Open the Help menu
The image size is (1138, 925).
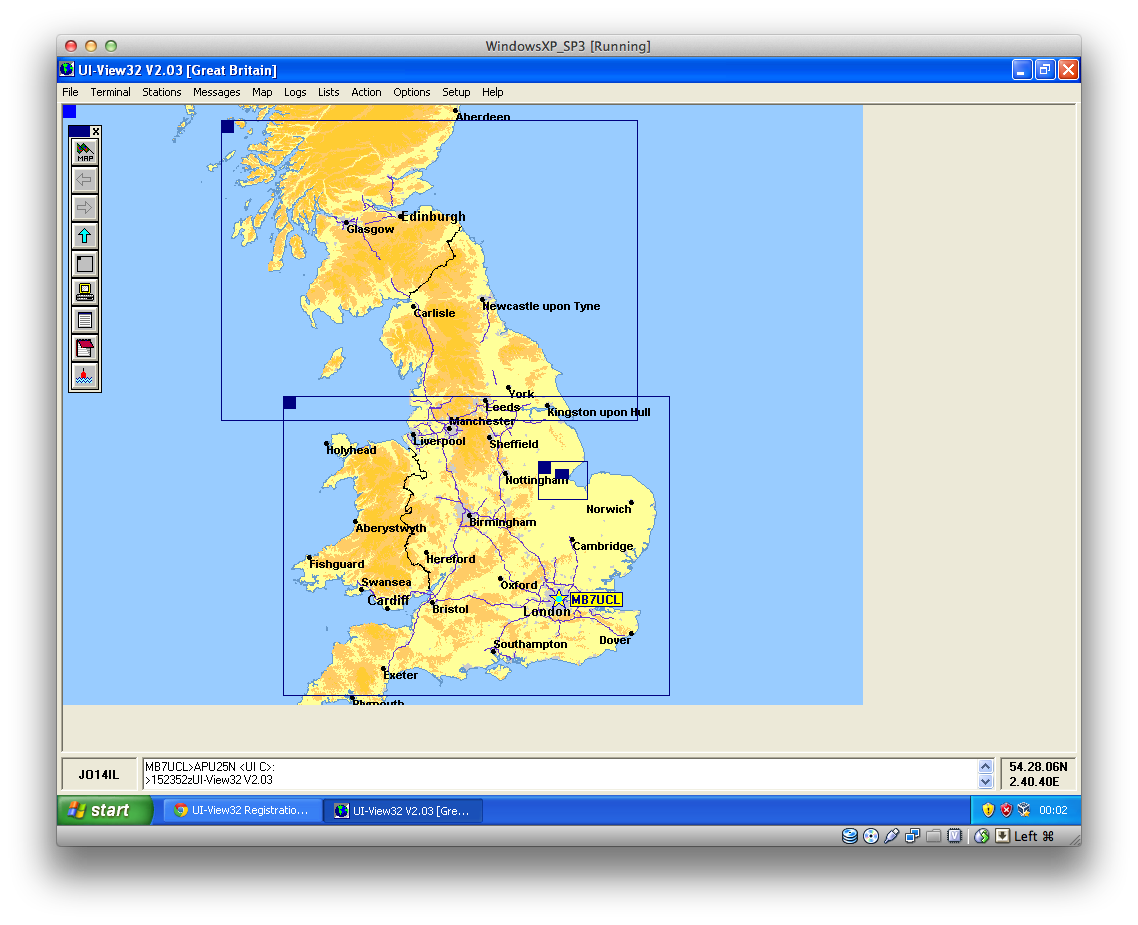492,92
